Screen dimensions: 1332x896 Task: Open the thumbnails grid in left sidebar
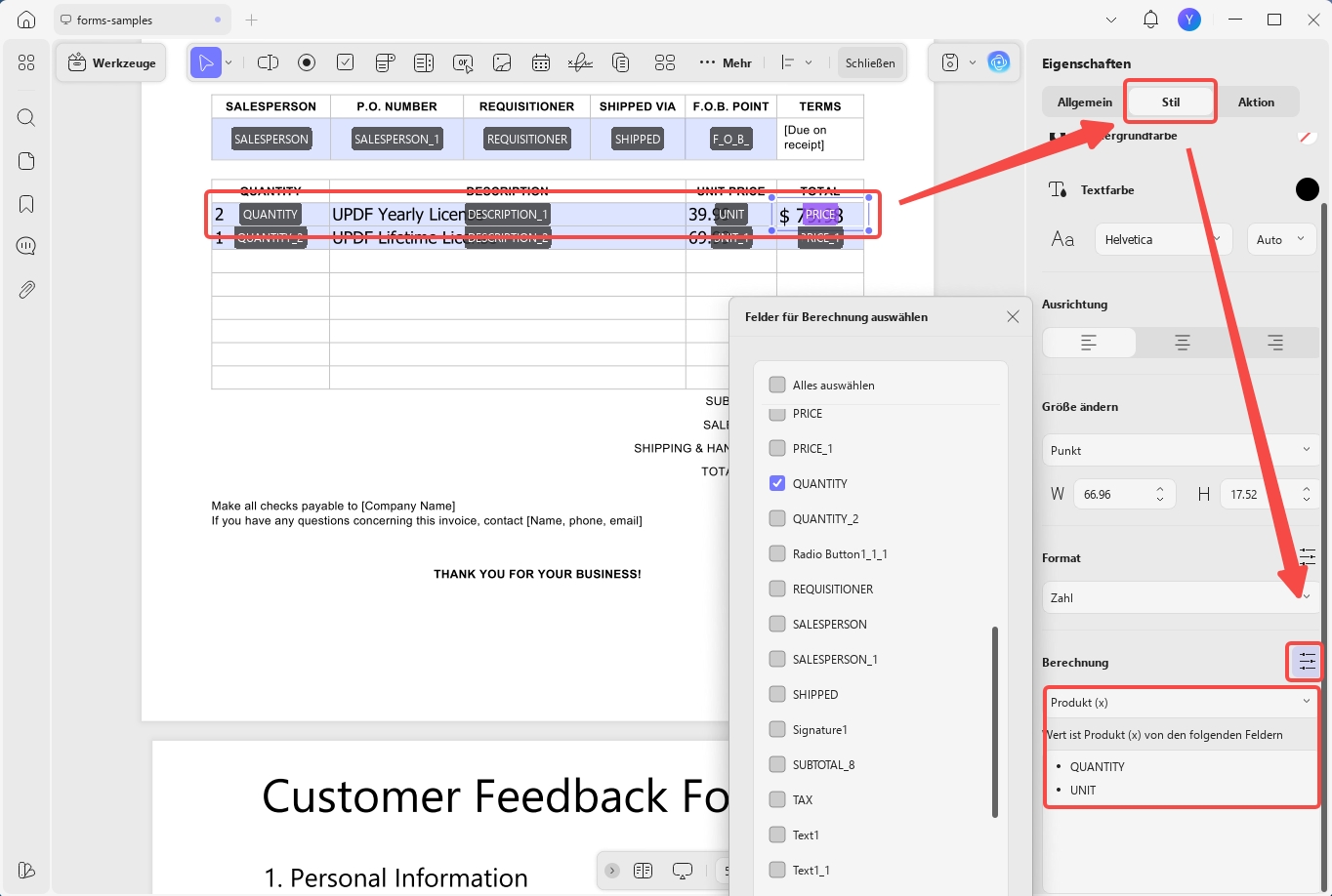[26, 62]
